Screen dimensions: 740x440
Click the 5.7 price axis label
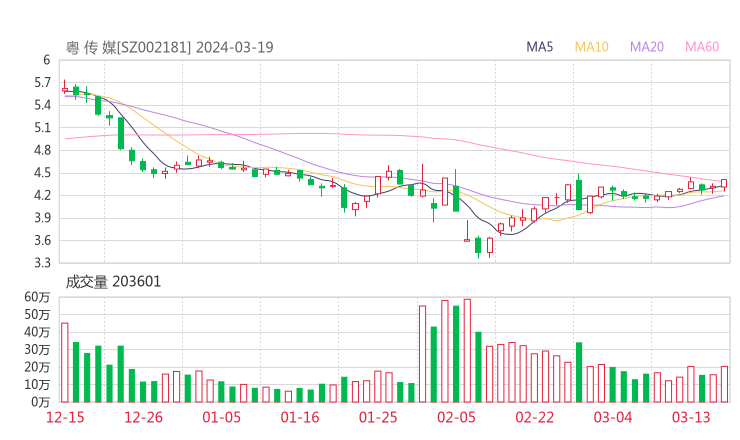(x=42, y=83)
